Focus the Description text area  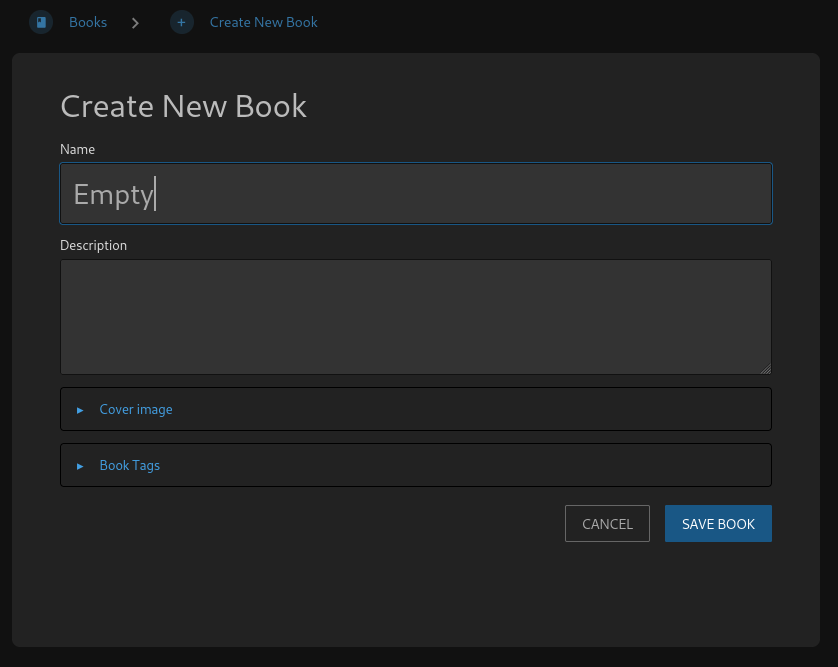[416, 317]
